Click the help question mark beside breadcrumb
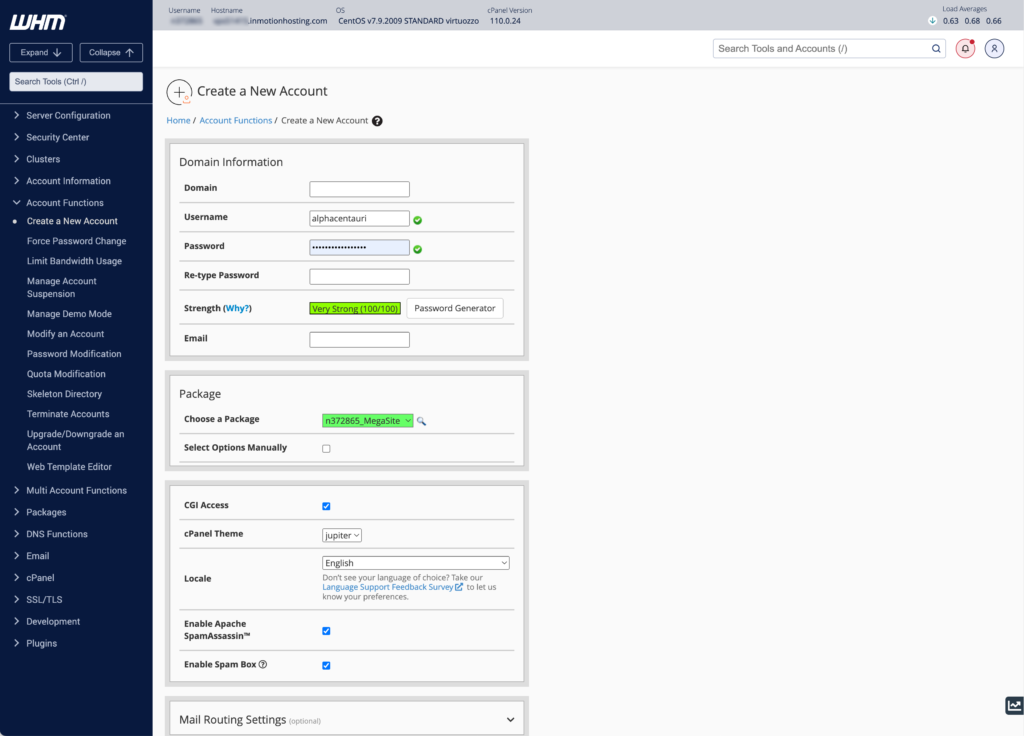The width and height of the screenshot is (1024, 736). click(x=377, y=121)
